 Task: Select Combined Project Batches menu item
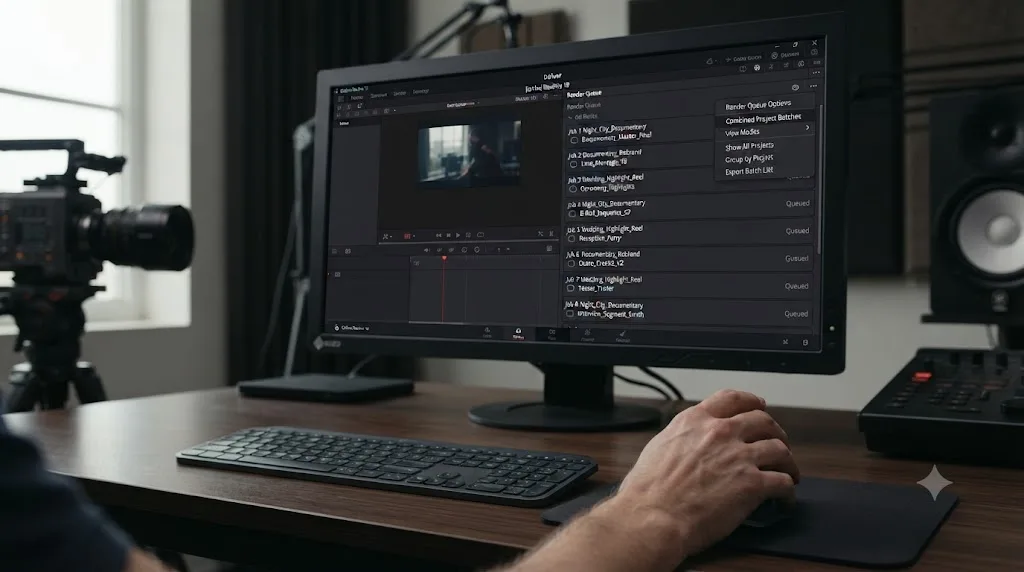(763, 119)
